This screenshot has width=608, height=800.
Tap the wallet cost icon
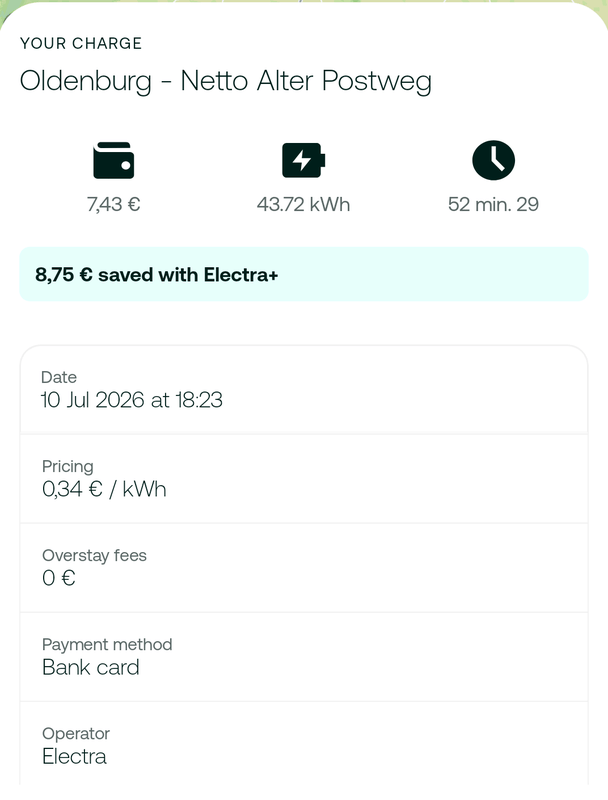[113, 160]
